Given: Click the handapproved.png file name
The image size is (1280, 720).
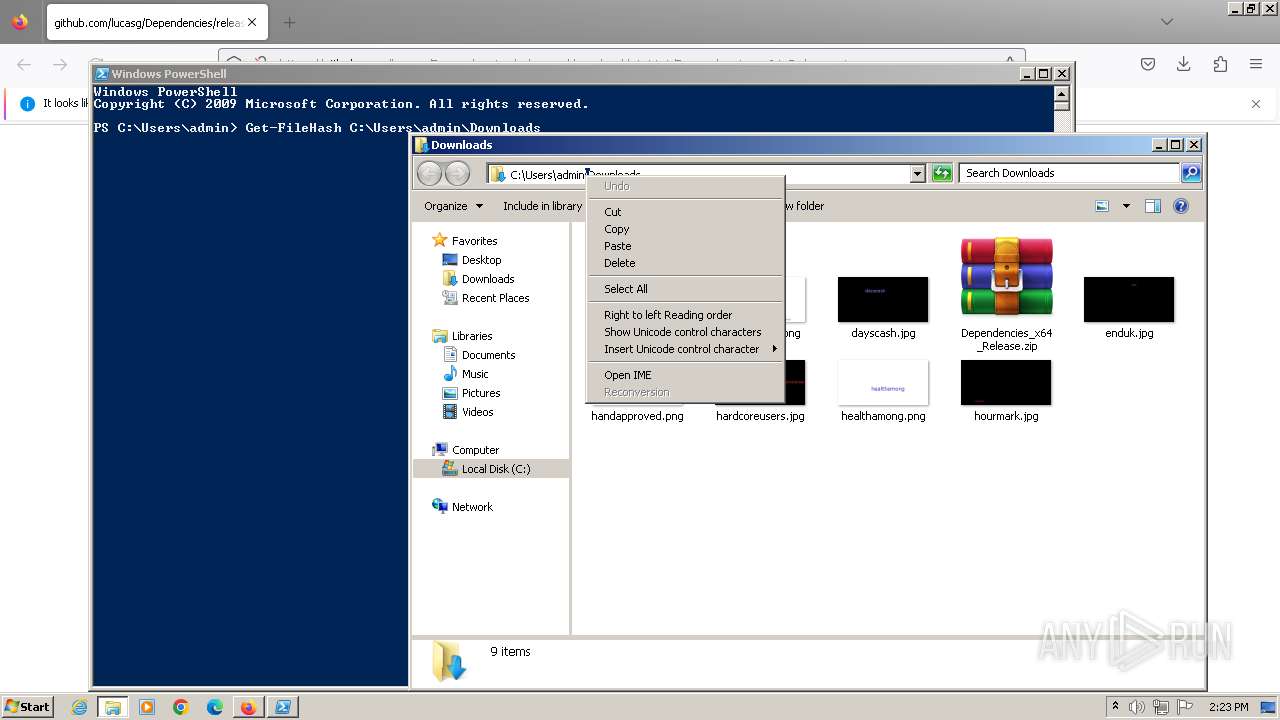Looking at the screenshot, I should (637, 416).
